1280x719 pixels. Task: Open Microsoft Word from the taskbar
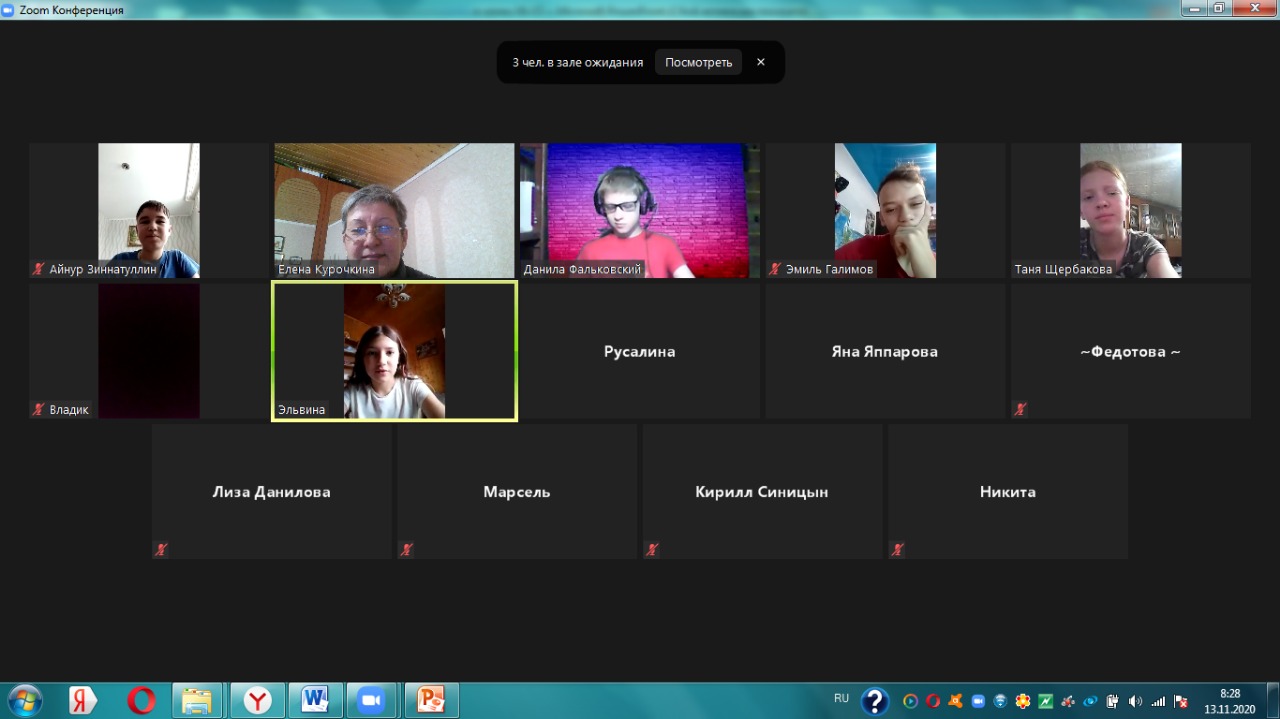pos(315,700)
